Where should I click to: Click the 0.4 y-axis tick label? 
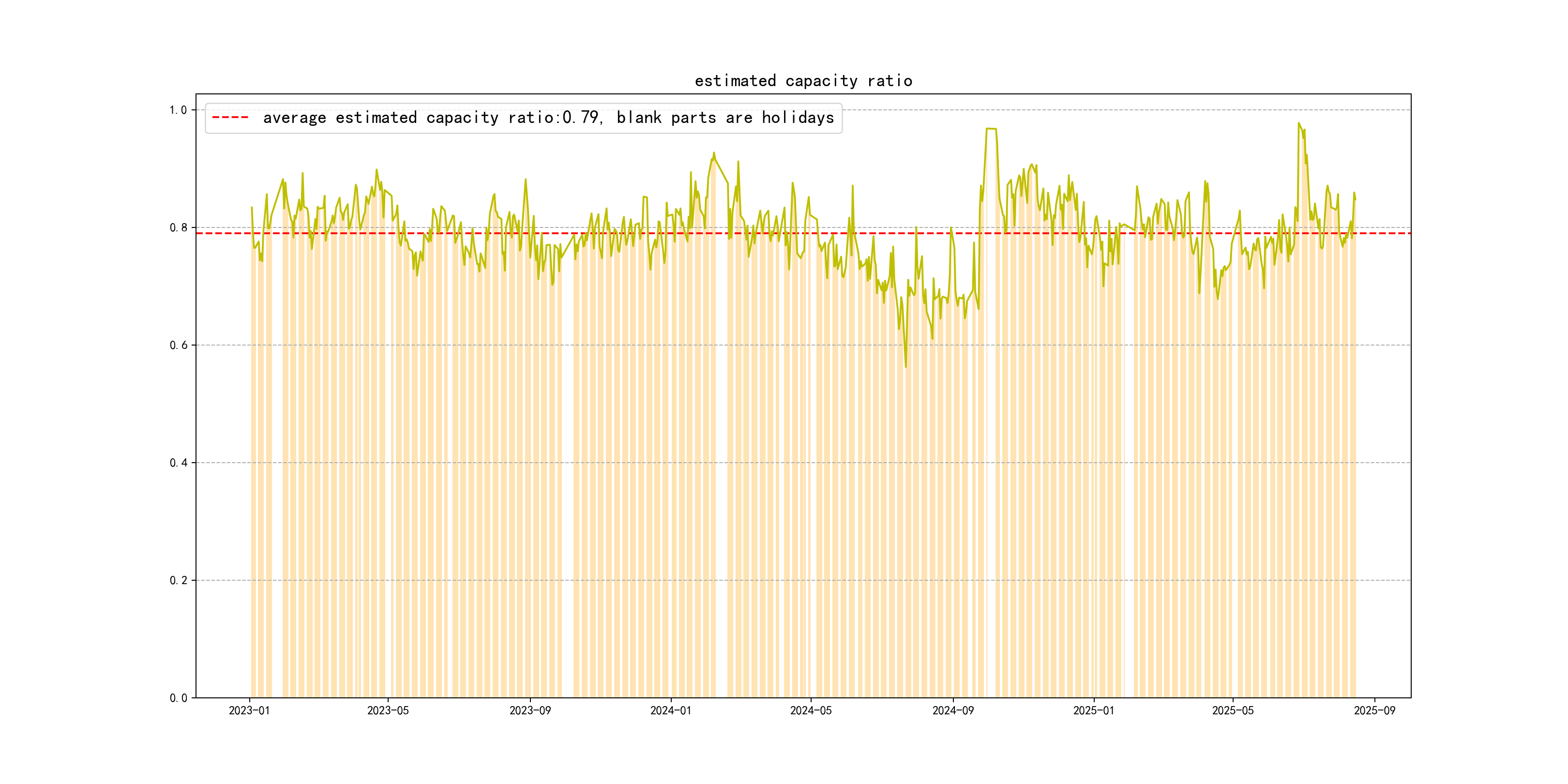click(178, 463)
